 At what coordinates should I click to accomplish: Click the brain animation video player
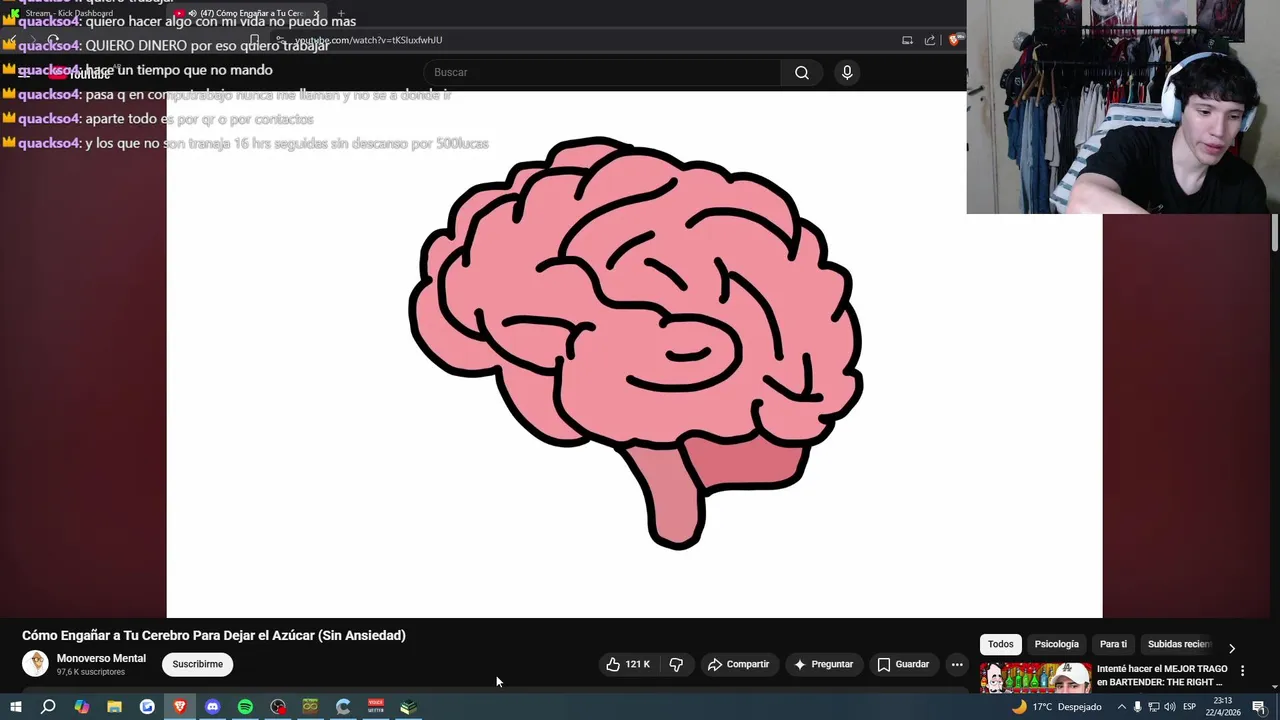click(x=634, y=354)
